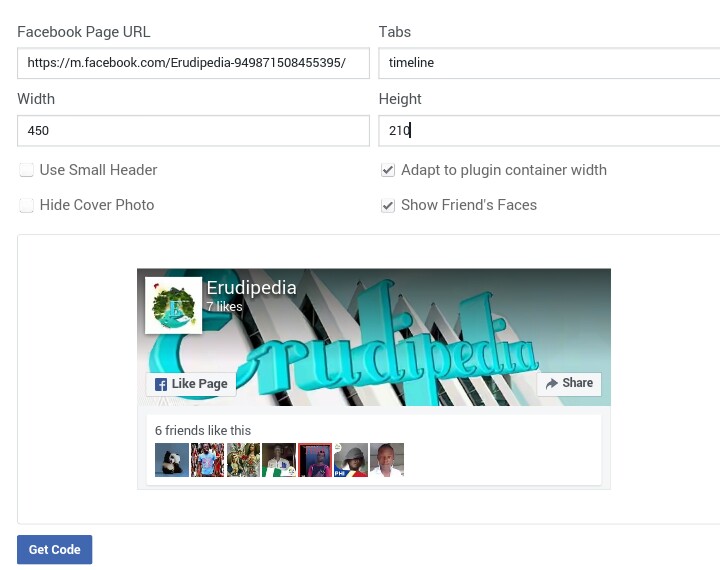Click the Like Page button
720x570 pixels.
click(x=191, y=384)
